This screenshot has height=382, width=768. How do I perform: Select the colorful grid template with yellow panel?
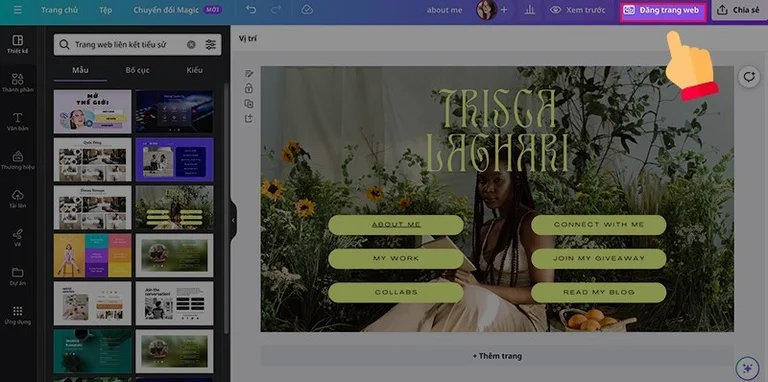(x=93, y=255)
